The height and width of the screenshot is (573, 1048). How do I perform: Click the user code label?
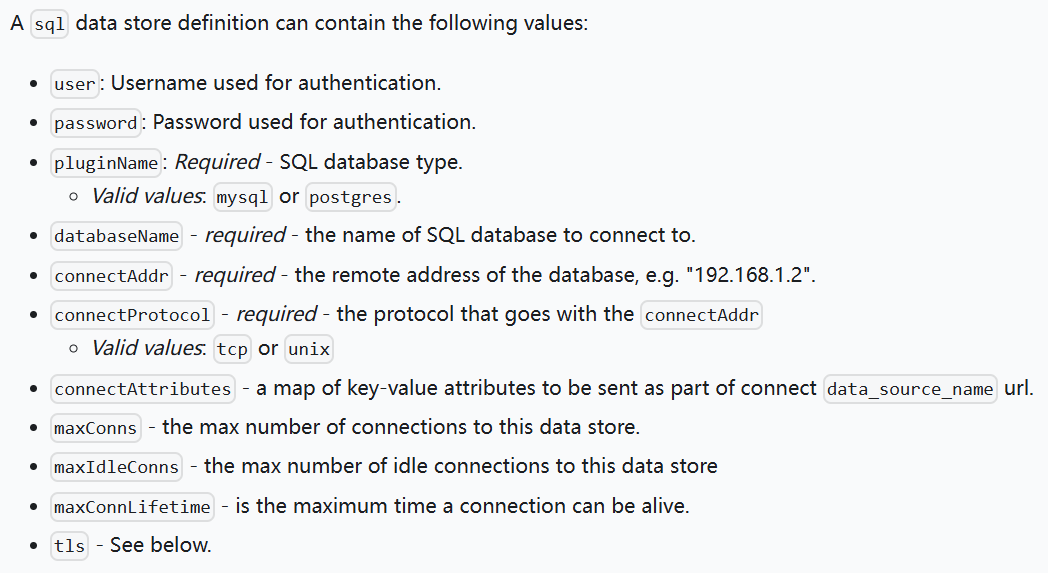(75, 84)
